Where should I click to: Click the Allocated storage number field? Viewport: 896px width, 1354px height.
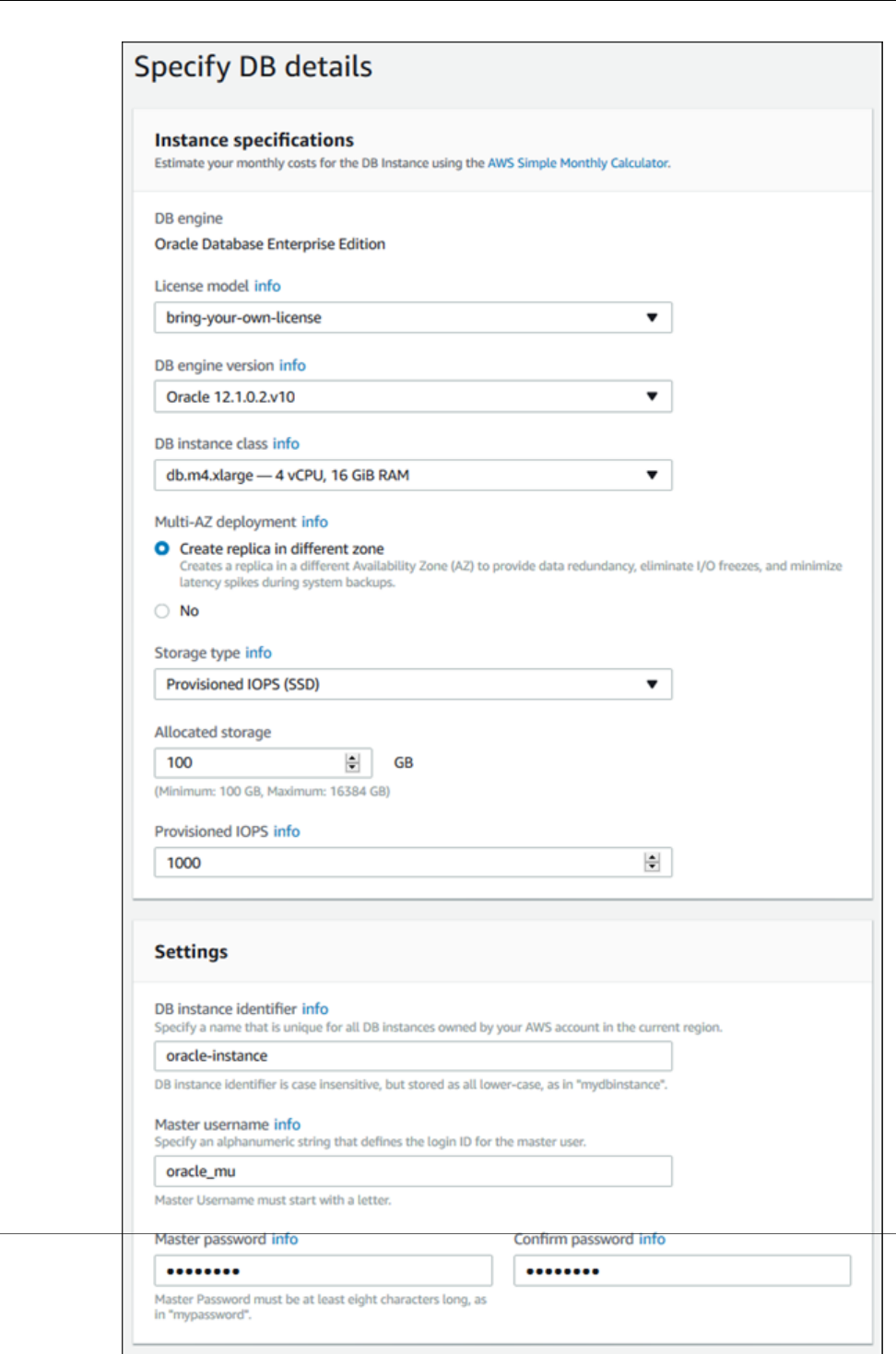point(249,763)
